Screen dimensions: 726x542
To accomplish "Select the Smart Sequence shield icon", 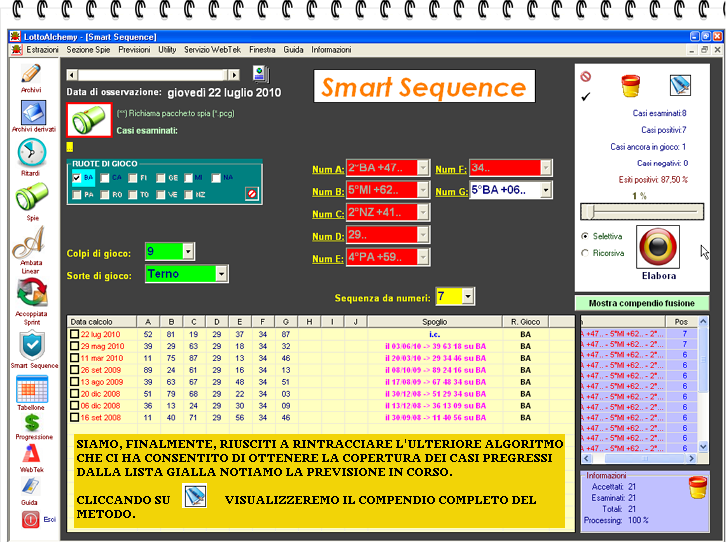I will coord(32,346).
